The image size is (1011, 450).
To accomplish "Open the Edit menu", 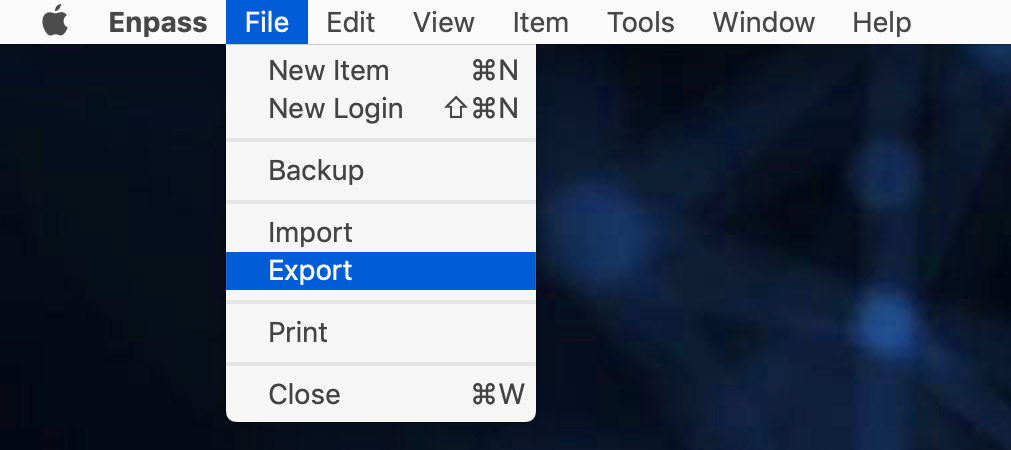I will [350, 22].
